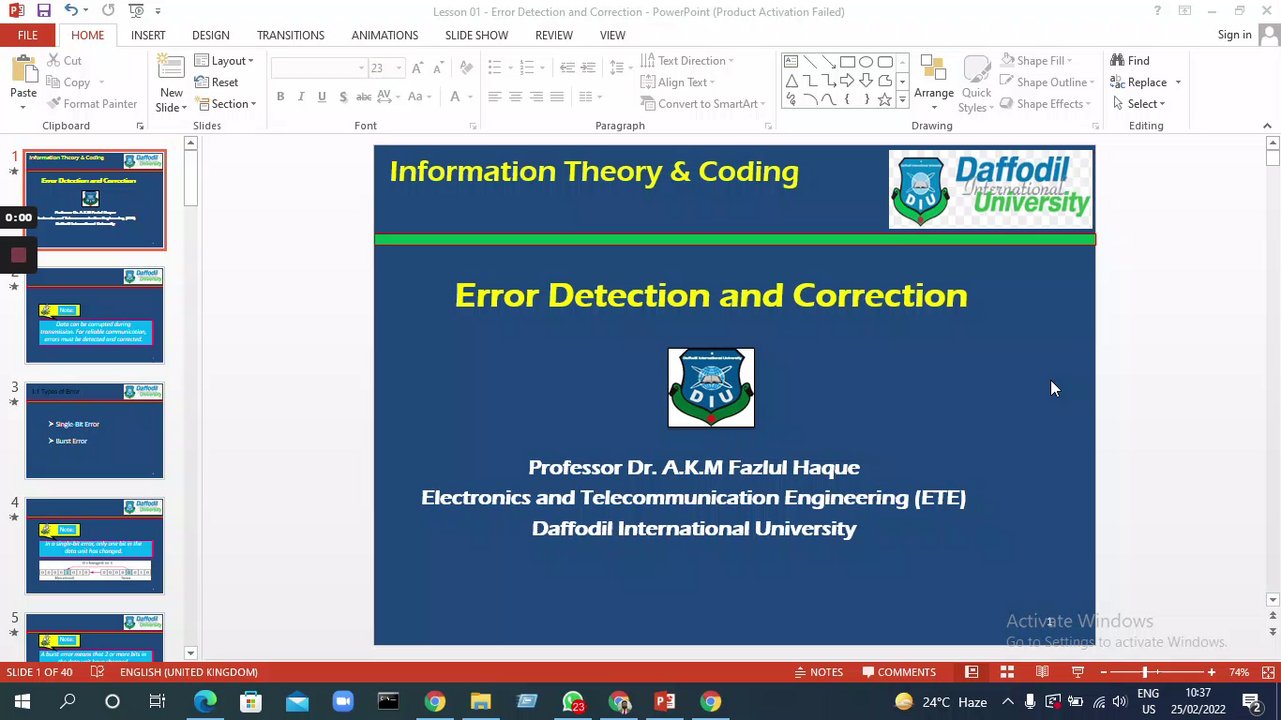Toggle Italic formatting

coord(301,97)
